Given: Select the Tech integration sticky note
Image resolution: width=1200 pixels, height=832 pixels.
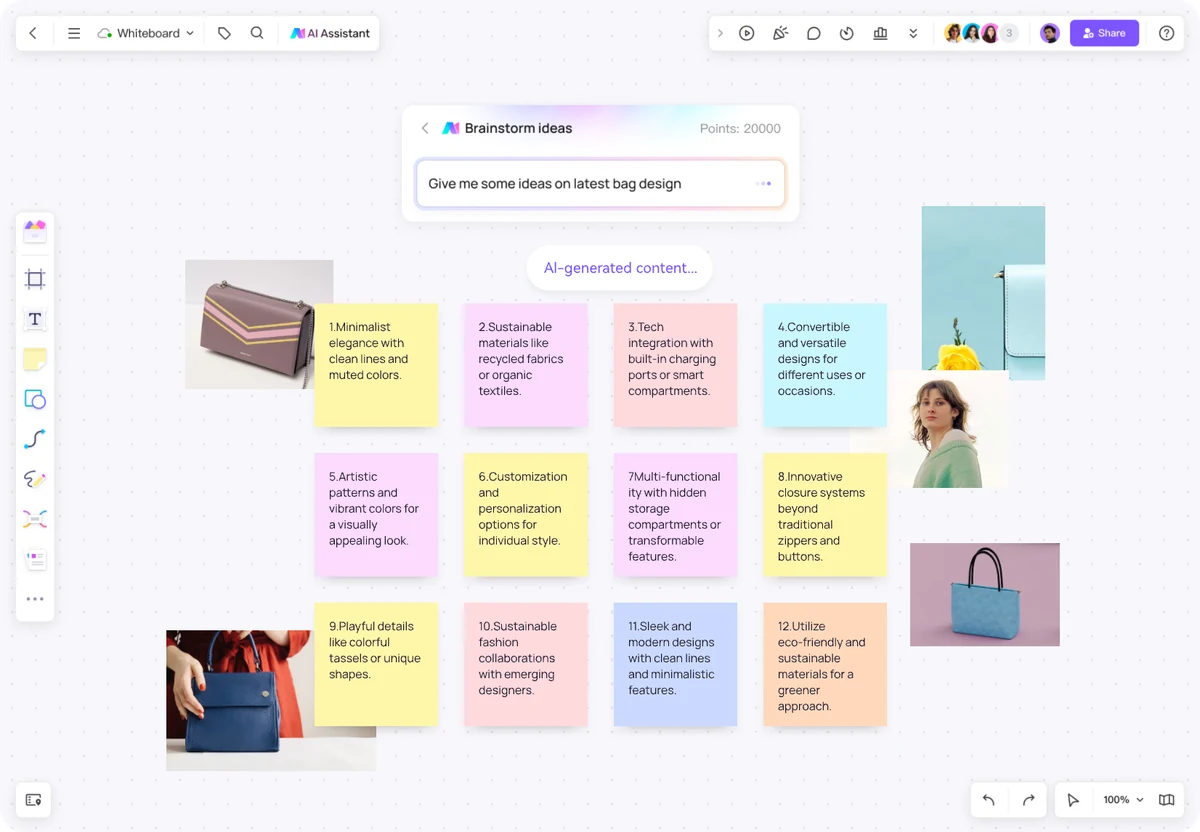Looking at the screenshot, I should click(x=675, y=365).
